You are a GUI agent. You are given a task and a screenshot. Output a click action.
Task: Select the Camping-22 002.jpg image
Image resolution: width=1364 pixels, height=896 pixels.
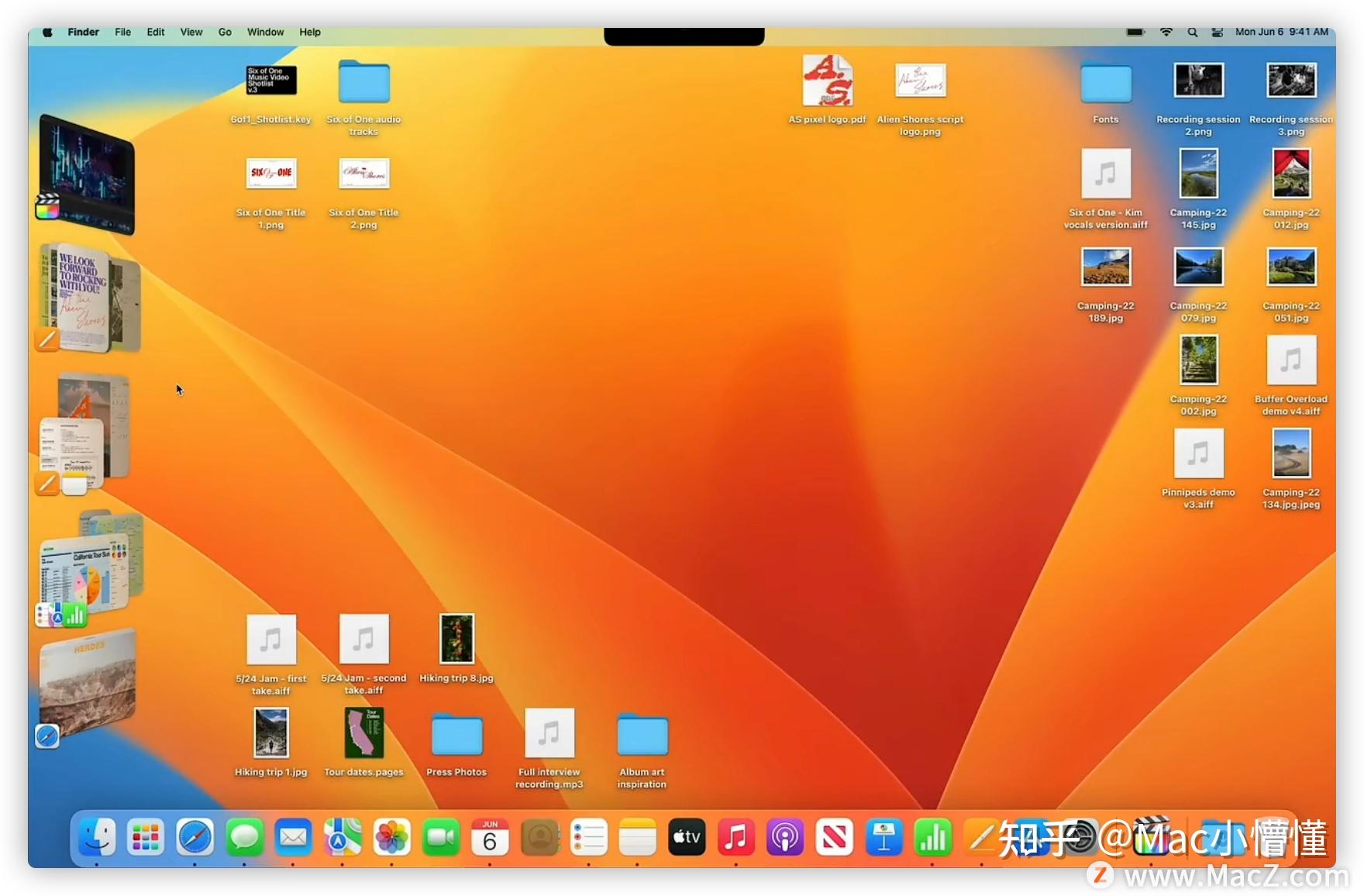point(1198,376)
